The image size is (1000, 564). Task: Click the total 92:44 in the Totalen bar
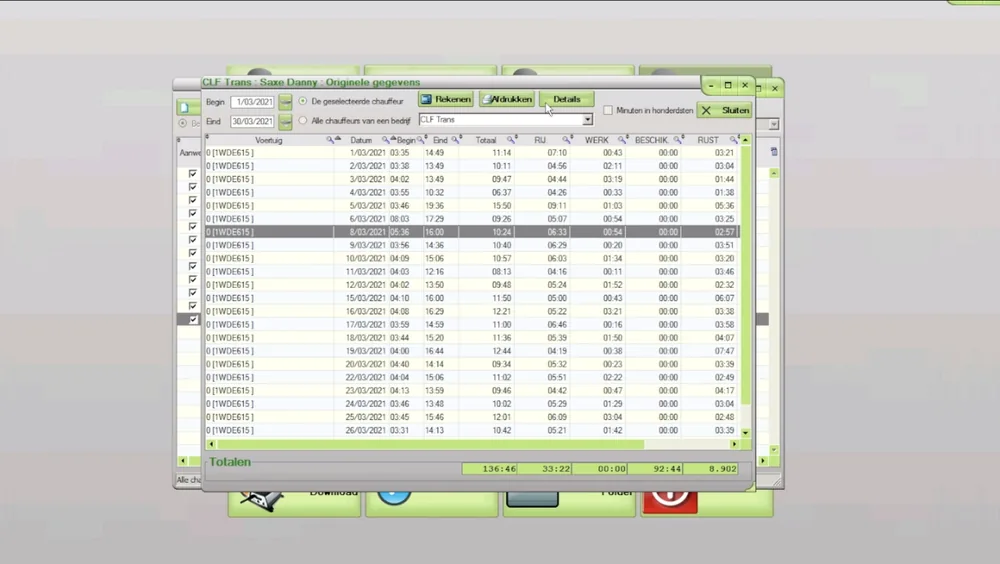[x=655, y=469]
